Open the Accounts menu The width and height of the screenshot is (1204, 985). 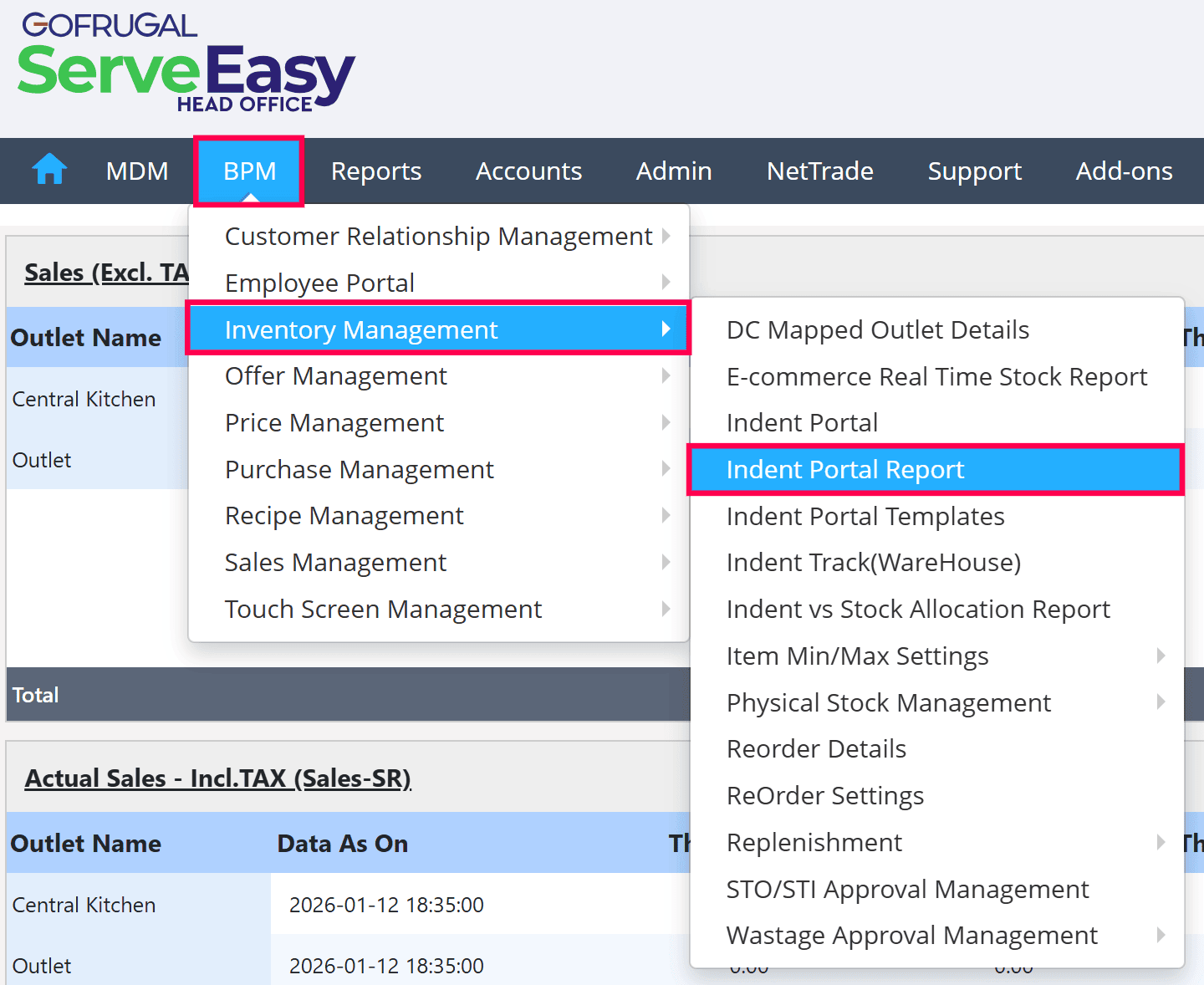pos(528,171)
